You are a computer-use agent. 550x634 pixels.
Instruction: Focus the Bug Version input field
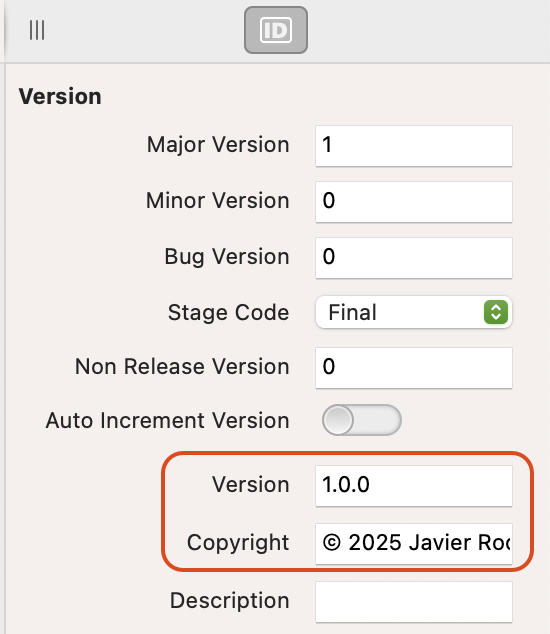click(414, 258)
